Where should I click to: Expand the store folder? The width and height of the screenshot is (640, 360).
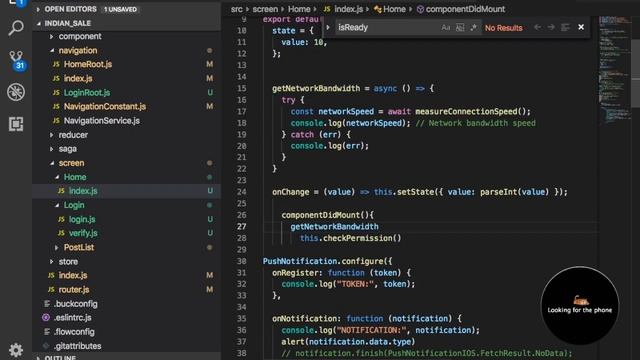[x=51, y=261]
